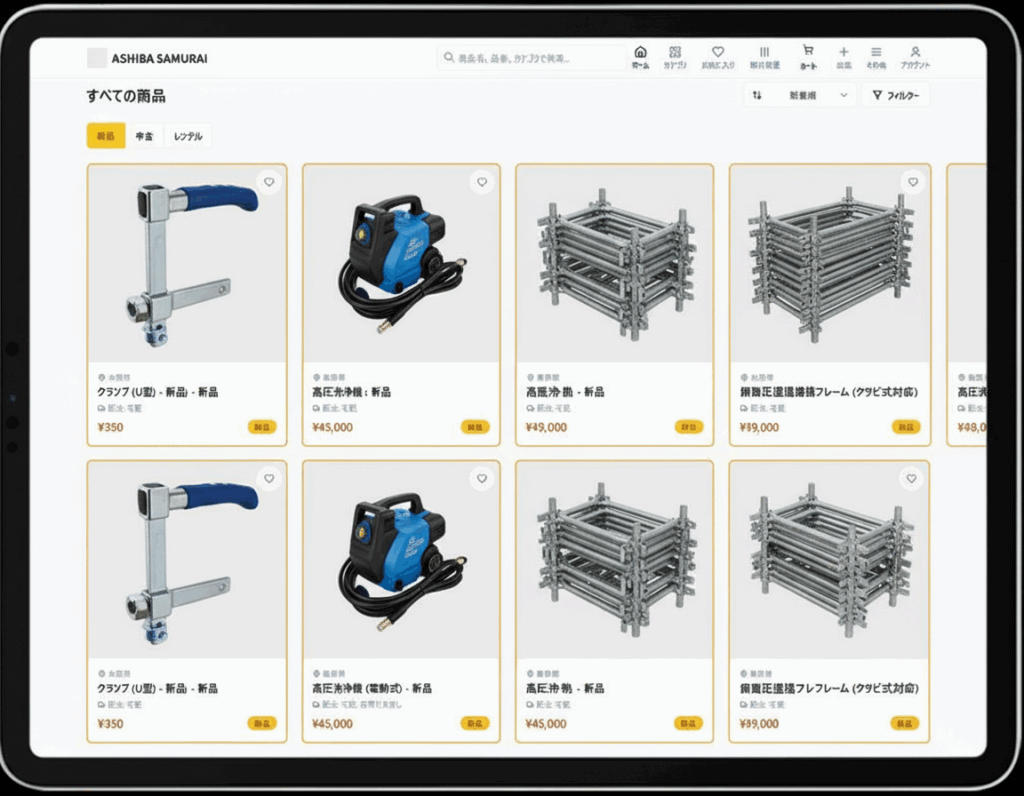
Task: Click the chevron arrow in sort dropdown
Action: 844,96
